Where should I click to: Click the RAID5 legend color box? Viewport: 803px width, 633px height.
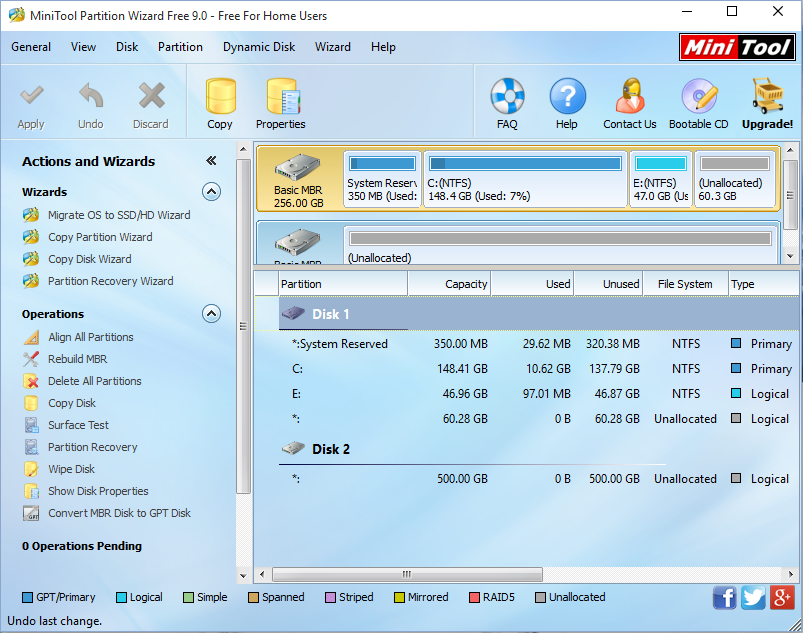tap(475, 598)
